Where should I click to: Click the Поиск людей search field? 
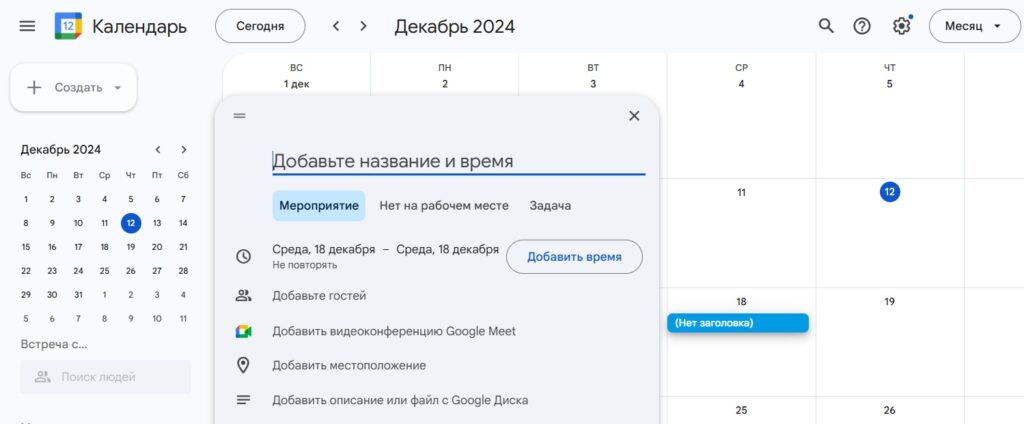pos(105,377)
